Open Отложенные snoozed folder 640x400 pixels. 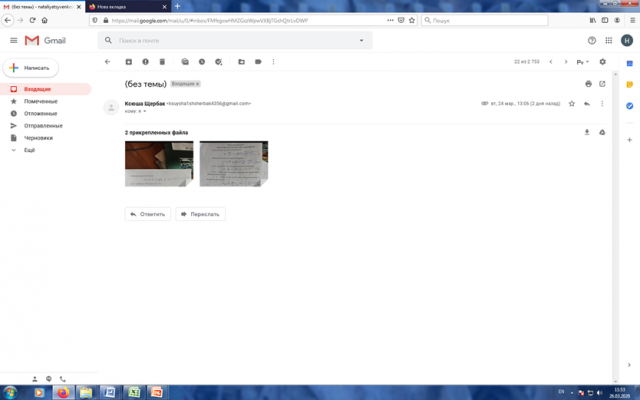point(40,113)
